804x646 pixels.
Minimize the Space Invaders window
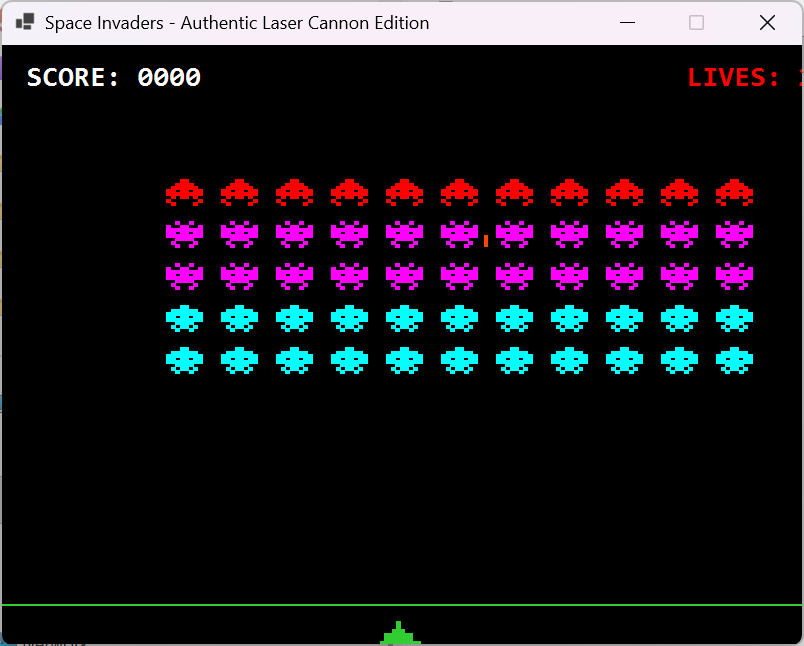click(627, 23)
